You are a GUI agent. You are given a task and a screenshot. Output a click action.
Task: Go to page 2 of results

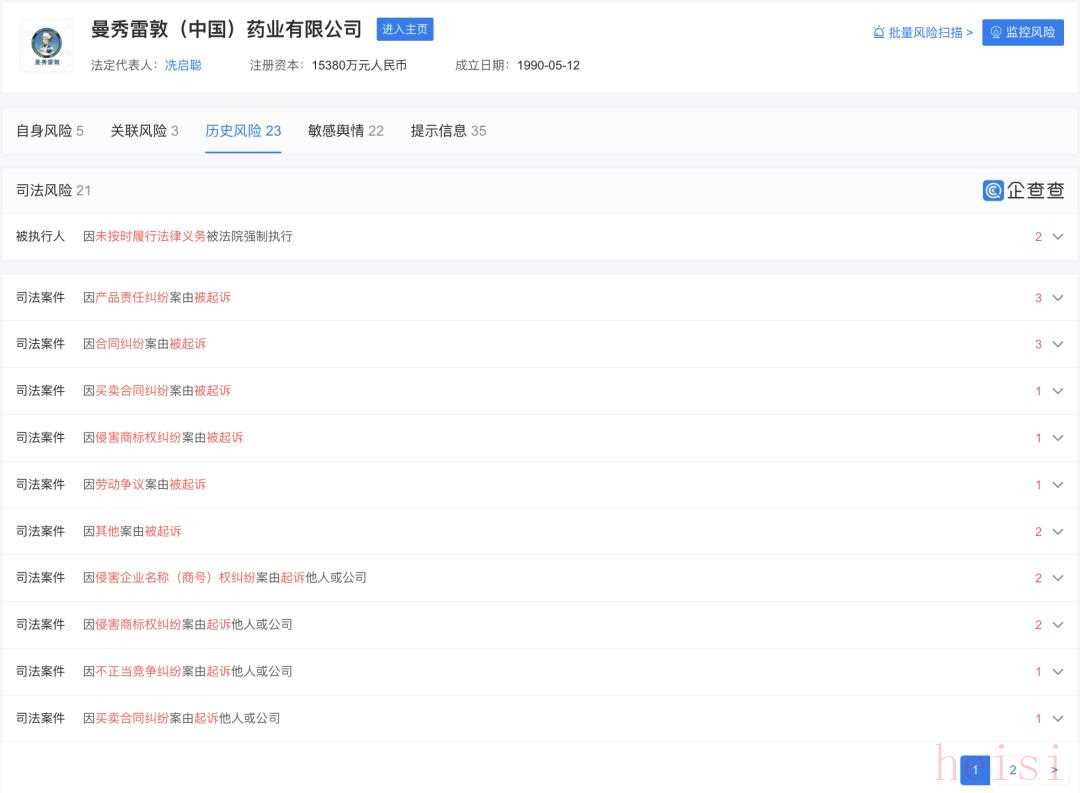(1012, 770)
